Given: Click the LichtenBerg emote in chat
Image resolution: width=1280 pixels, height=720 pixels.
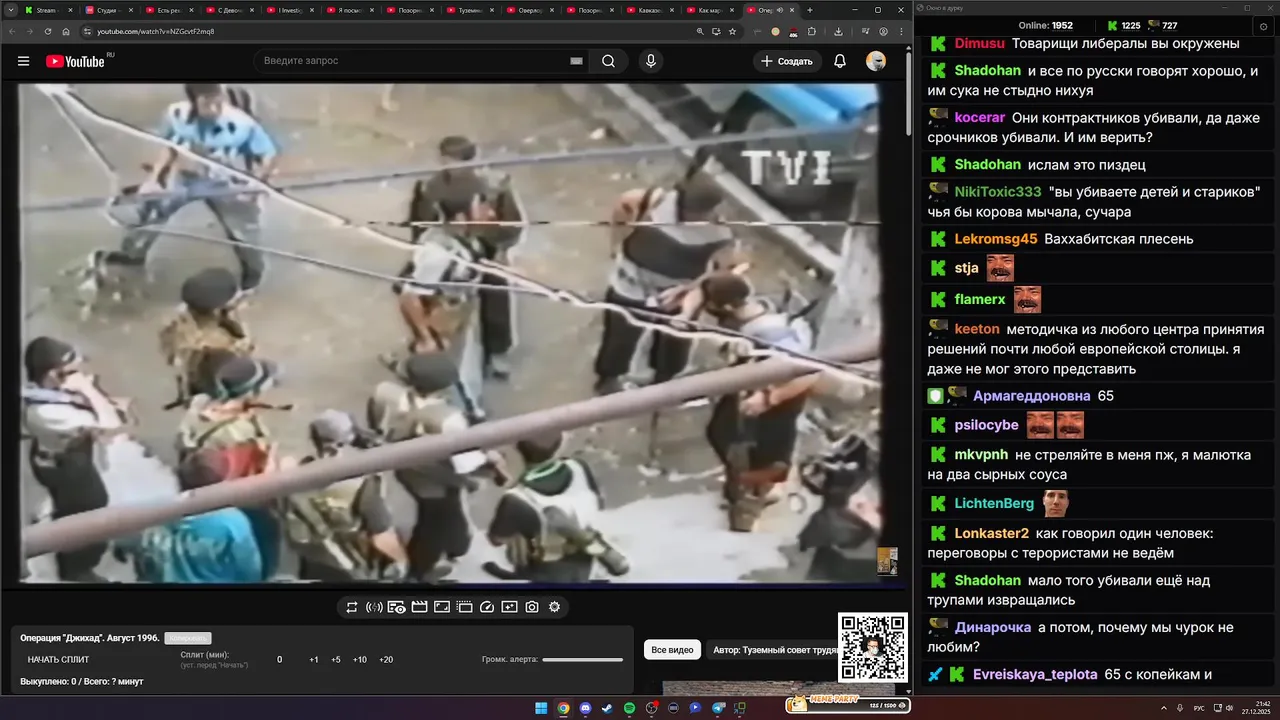Looking at the screenshot, I should tap(1055, 503).
